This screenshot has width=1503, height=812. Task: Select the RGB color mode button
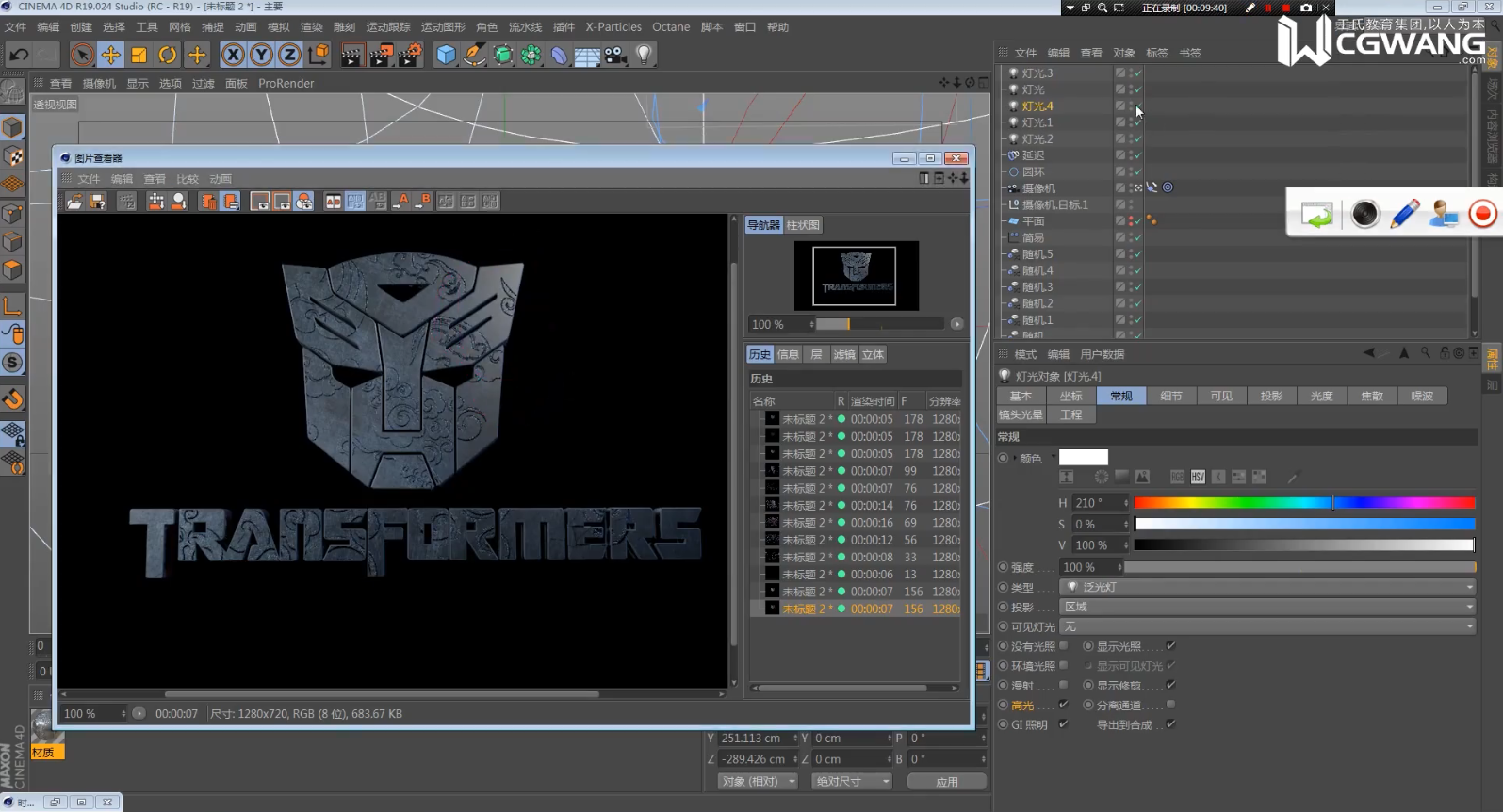pos(1178,478)
